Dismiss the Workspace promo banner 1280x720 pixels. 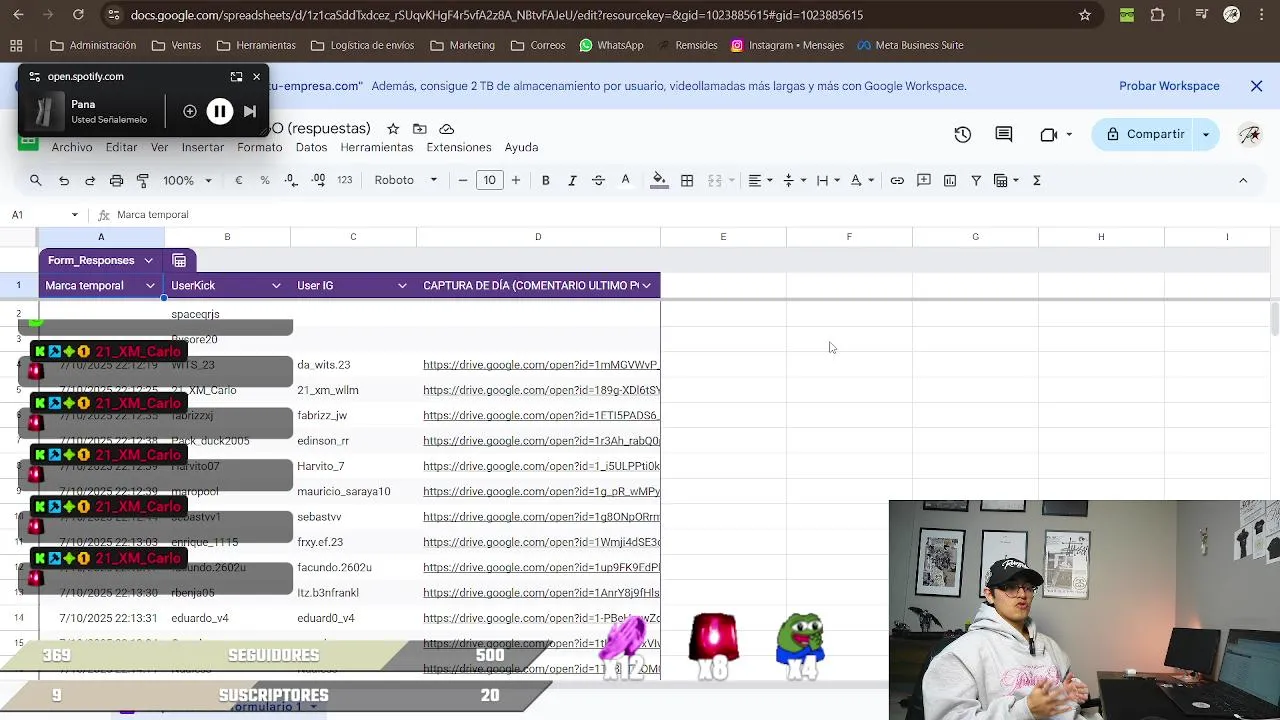click(x=1257, y=86)
